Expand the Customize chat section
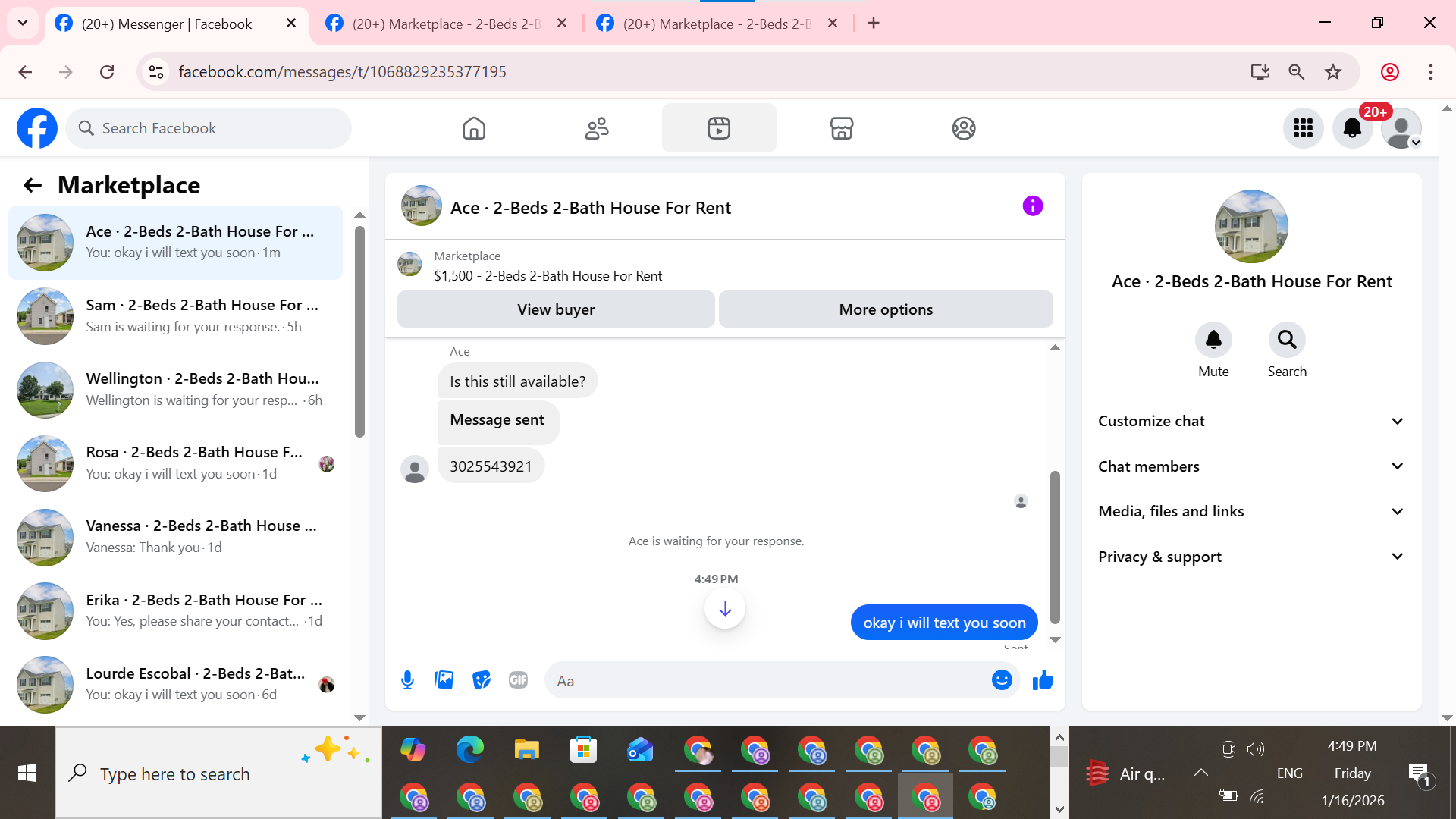Screen dimensions: 1456x819 1251,421
